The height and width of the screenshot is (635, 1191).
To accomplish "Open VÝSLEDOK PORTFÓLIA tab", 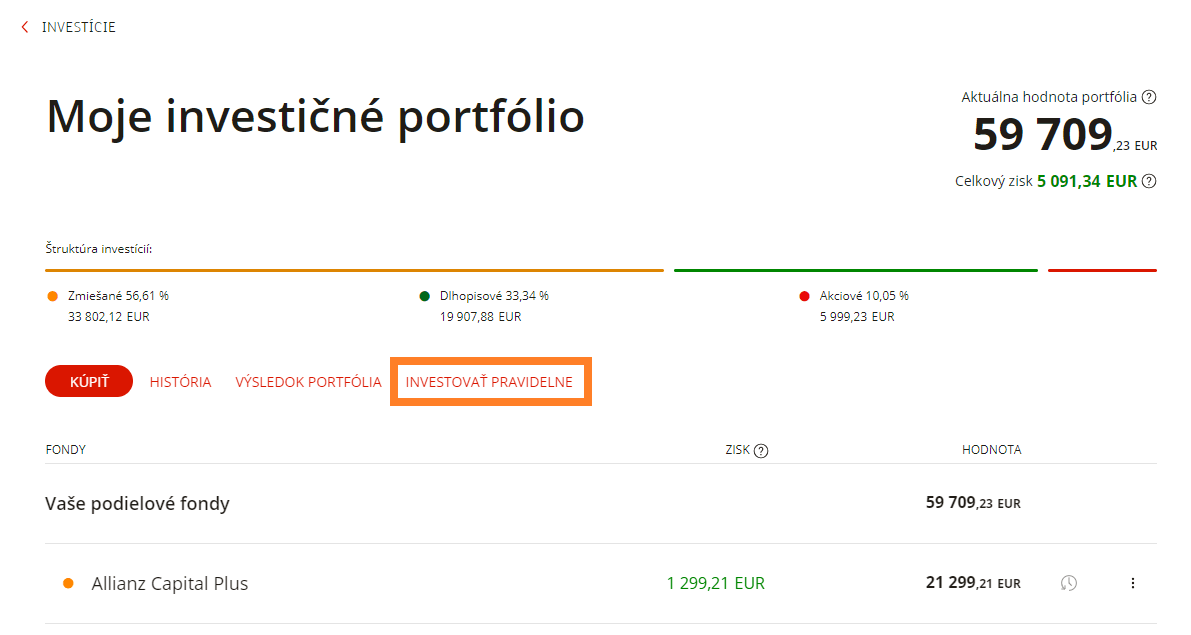I will click(x=308, y=382).
